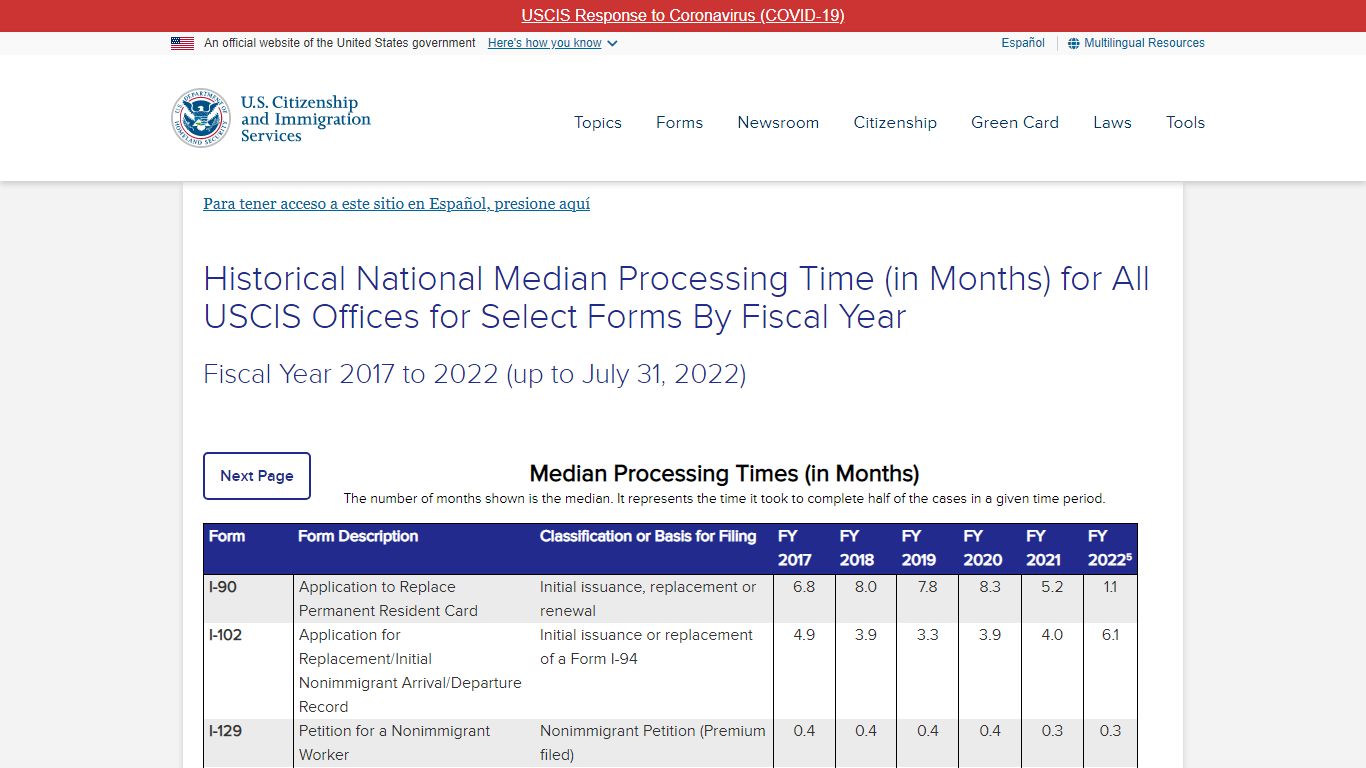Viewport: 1366px width, 768px height.
Task: Click the FY 2022 column header
Action: [1110, 548]
